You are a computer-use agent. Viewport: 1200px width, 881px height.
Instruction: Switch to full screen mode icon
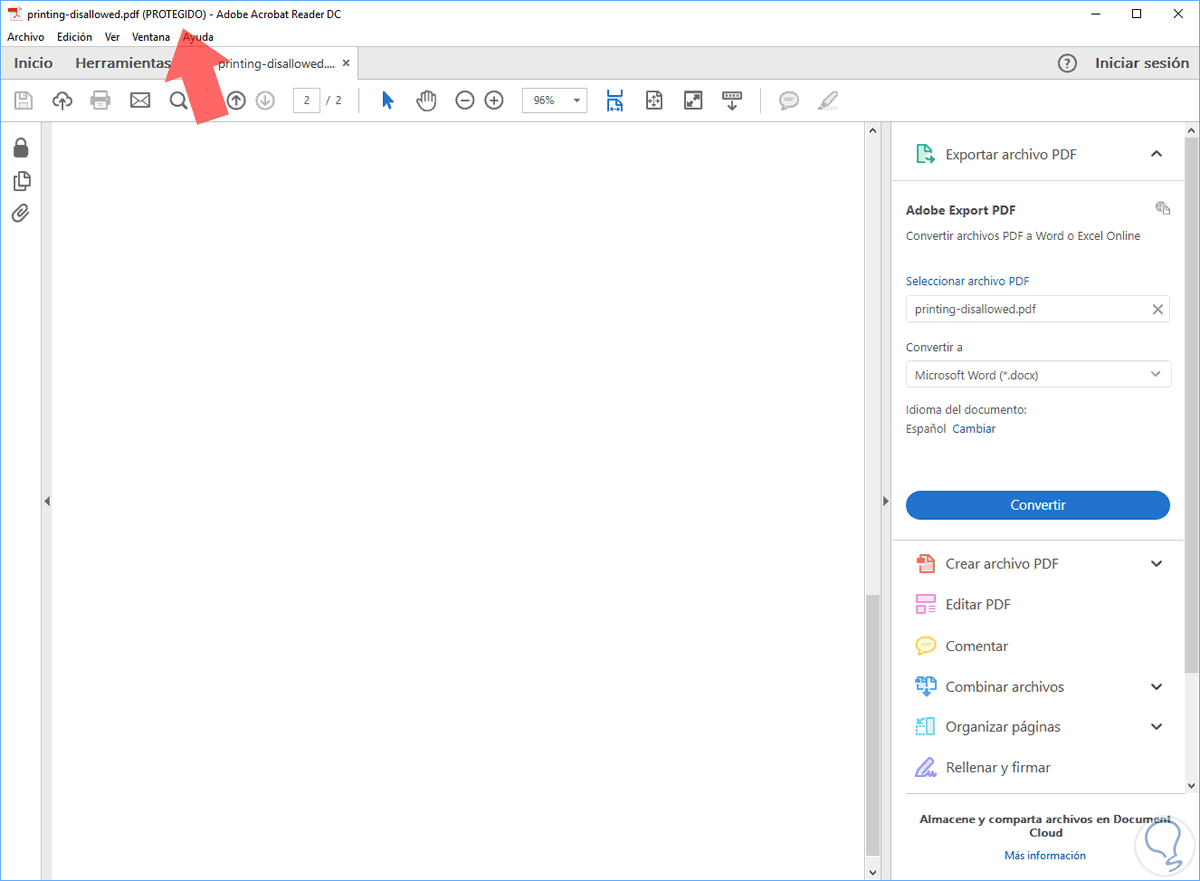tap(693, 101)
